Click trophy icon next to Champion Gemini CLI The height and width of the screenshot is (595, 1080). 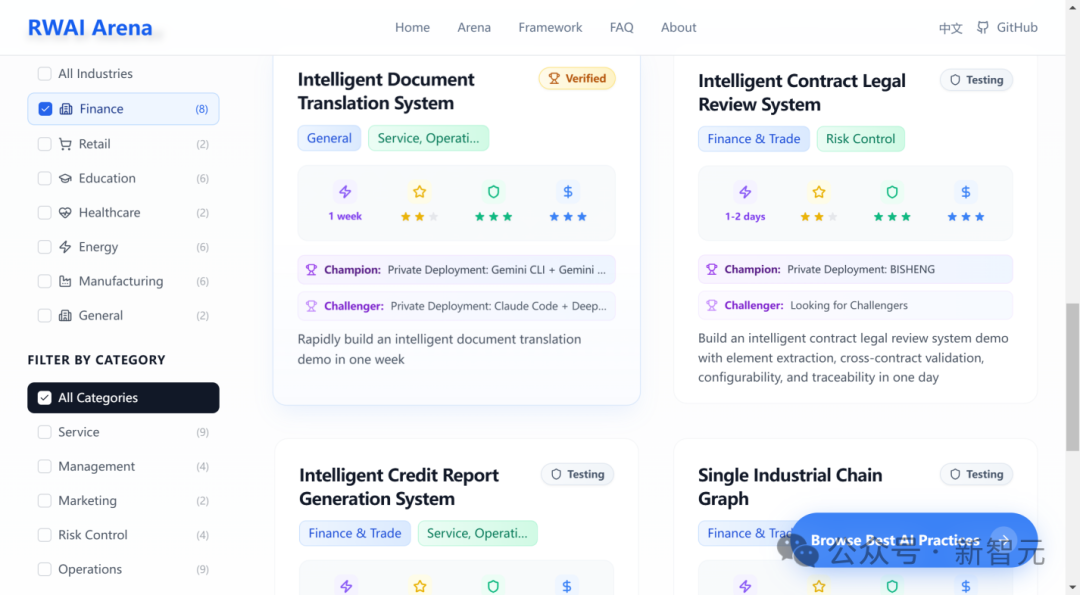(x=311, y=270)
